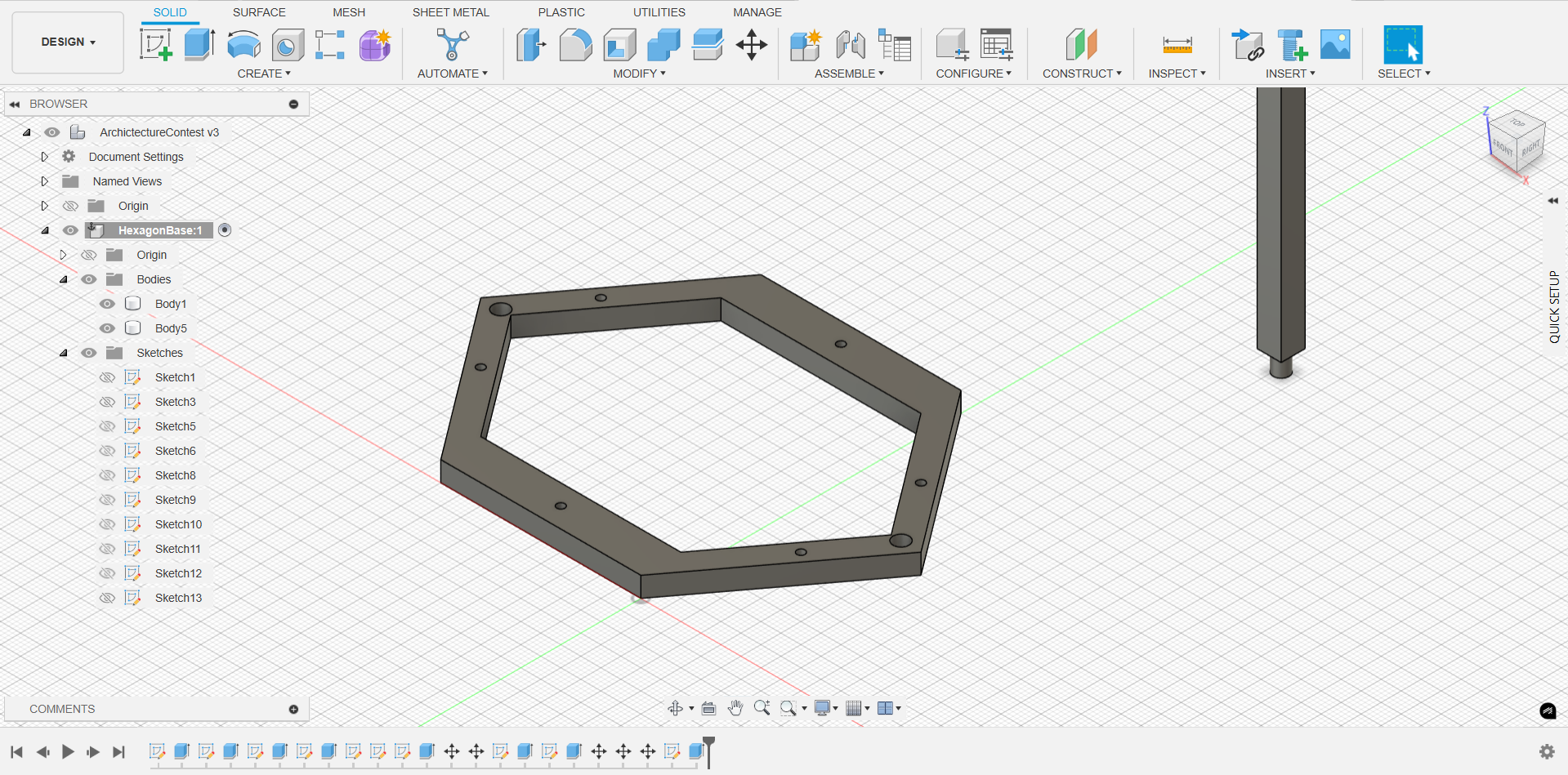1568x775 pixels.
Task: Select the Automated Modeling icon
Action: (x=452, y=45)
